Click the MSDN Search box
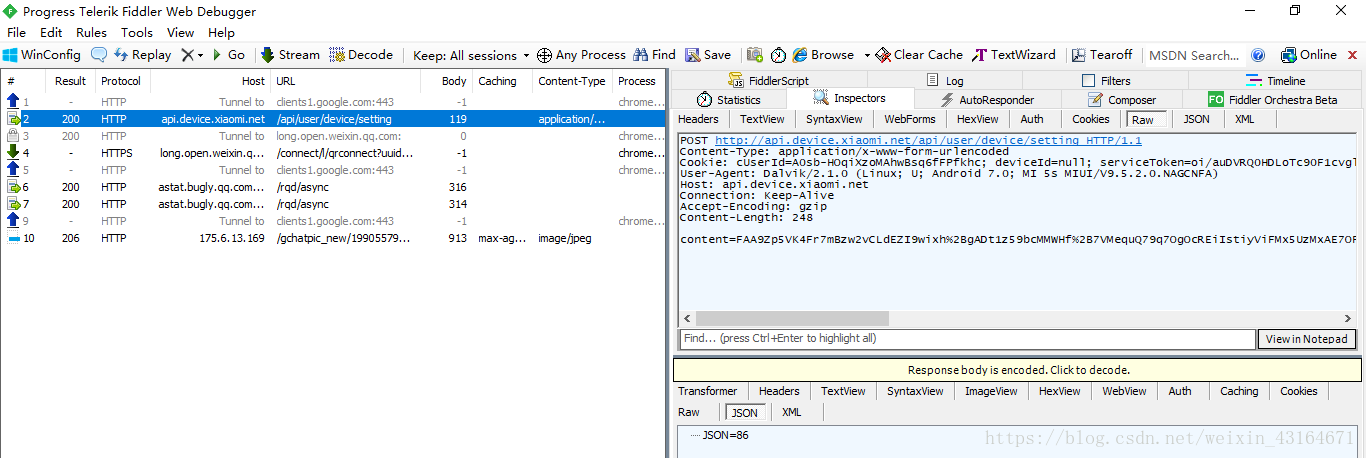The width and height of the screenshot is (1366, 458). click(1194, 55)
